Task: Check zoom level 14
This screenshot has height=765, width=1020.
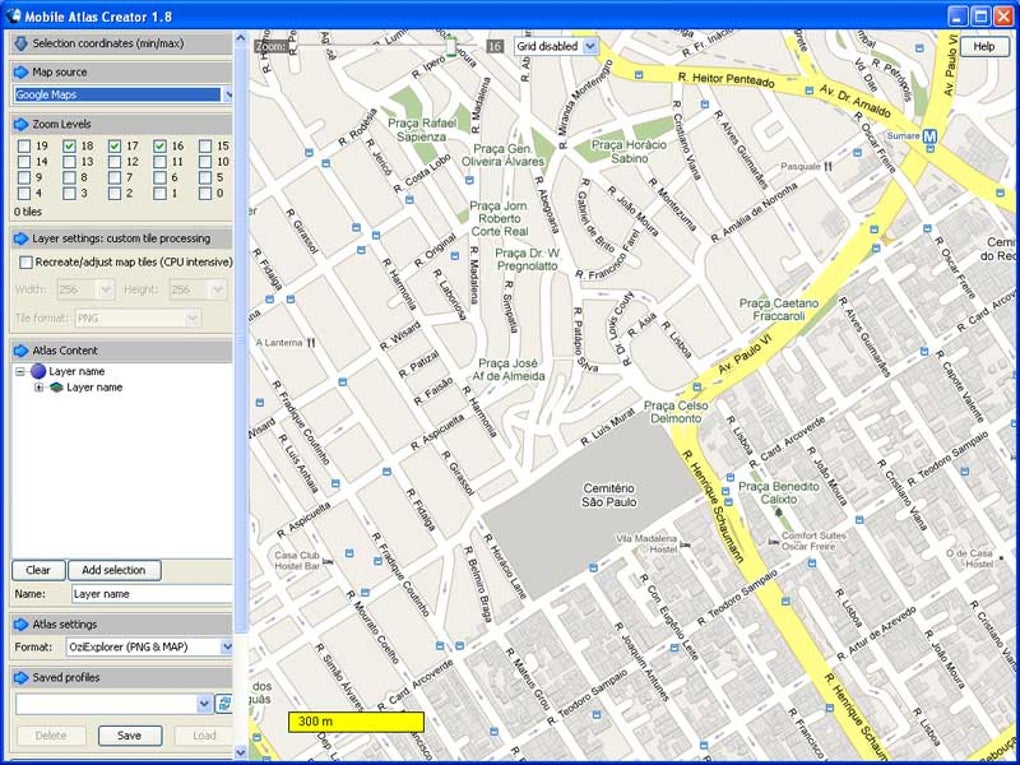Action: [24, 162]
